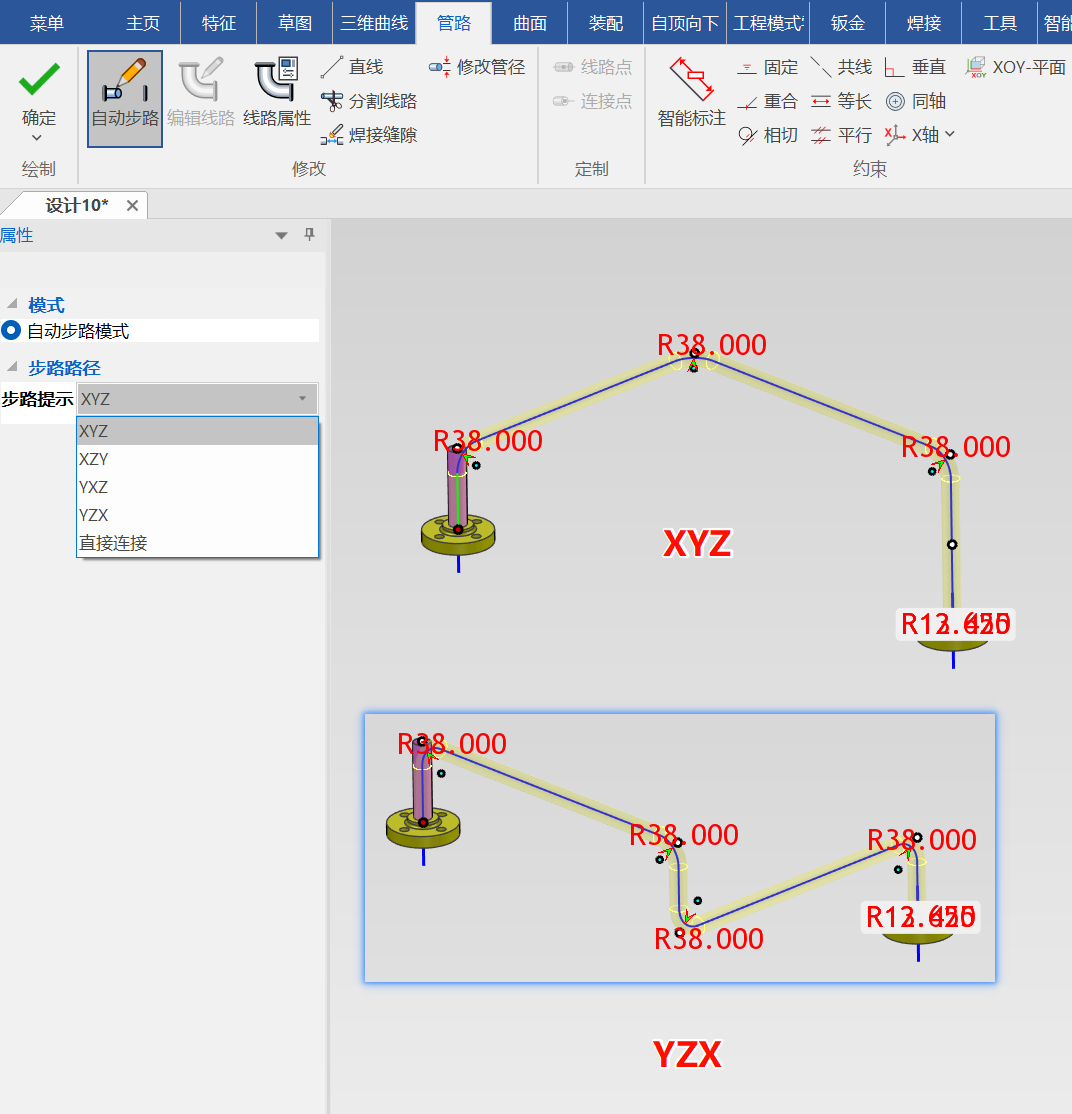Close the 设计10* document tab
The height and width of the screenshot is (1114, 1072).
[x=132, y=205]
